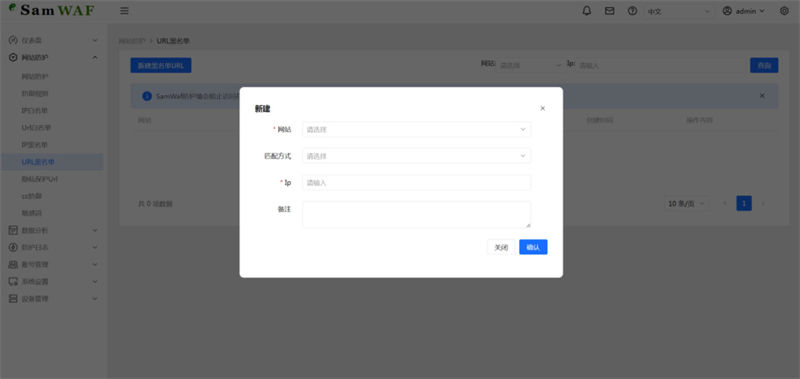Open the settings gear in top right

[785, 11]
